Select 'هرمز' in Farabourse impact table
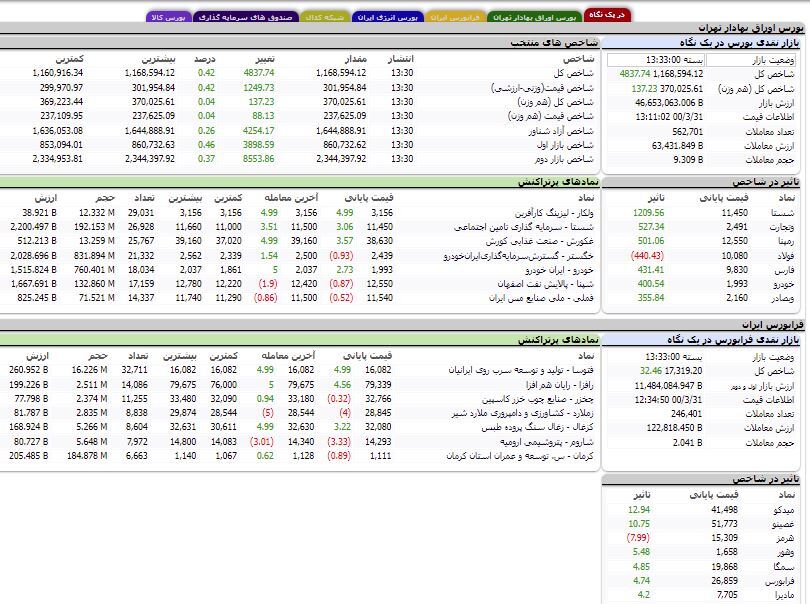The width and height of the screenshot is (810, 604). (786, 538)
